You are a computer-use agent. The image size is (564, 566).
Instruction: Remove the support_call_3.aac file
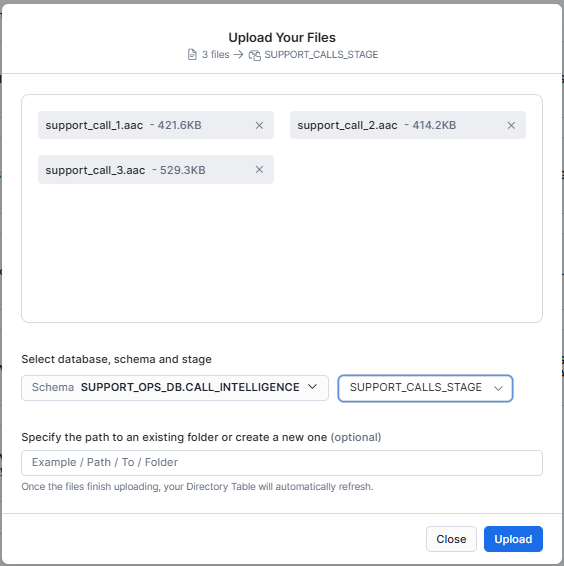click(x=259, y=170)
